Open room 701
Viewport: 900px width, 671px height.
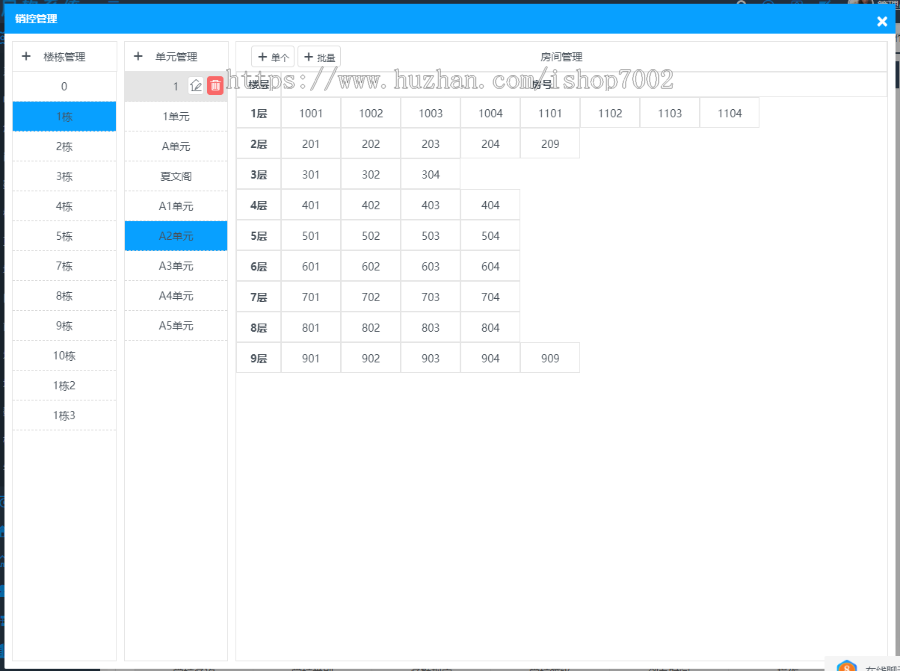point(311,297)
